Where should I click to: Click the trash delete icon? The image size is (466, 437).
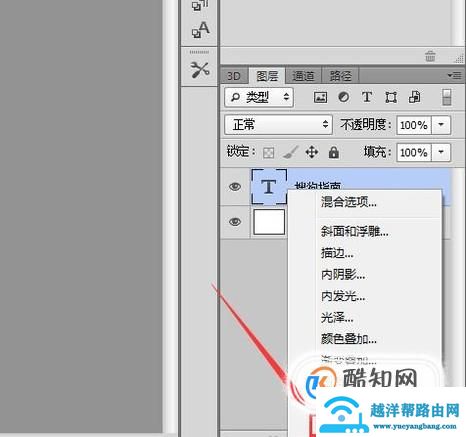[x=430, y=56]
